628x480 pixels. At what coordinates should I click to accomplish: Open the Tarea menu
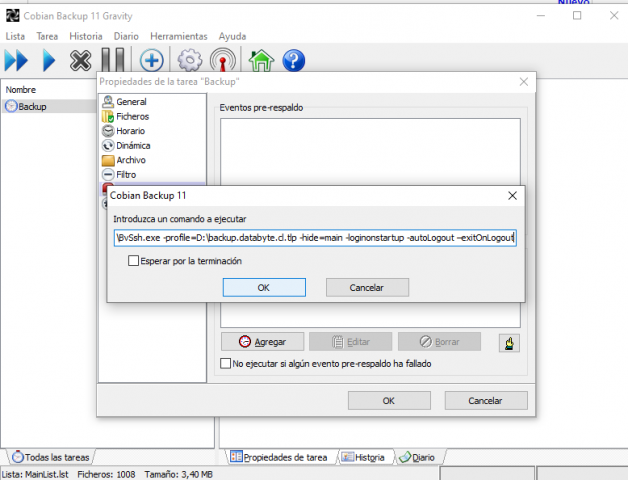click(47, 36)
